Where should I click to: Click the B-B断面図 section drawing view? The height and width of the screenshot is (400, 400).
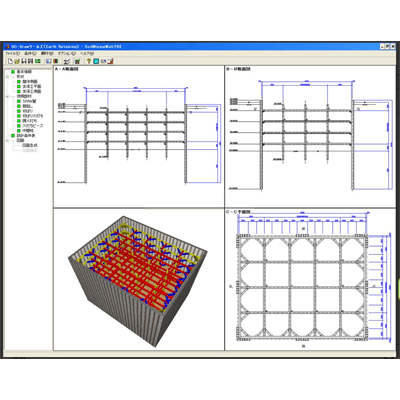click(310, 136)
